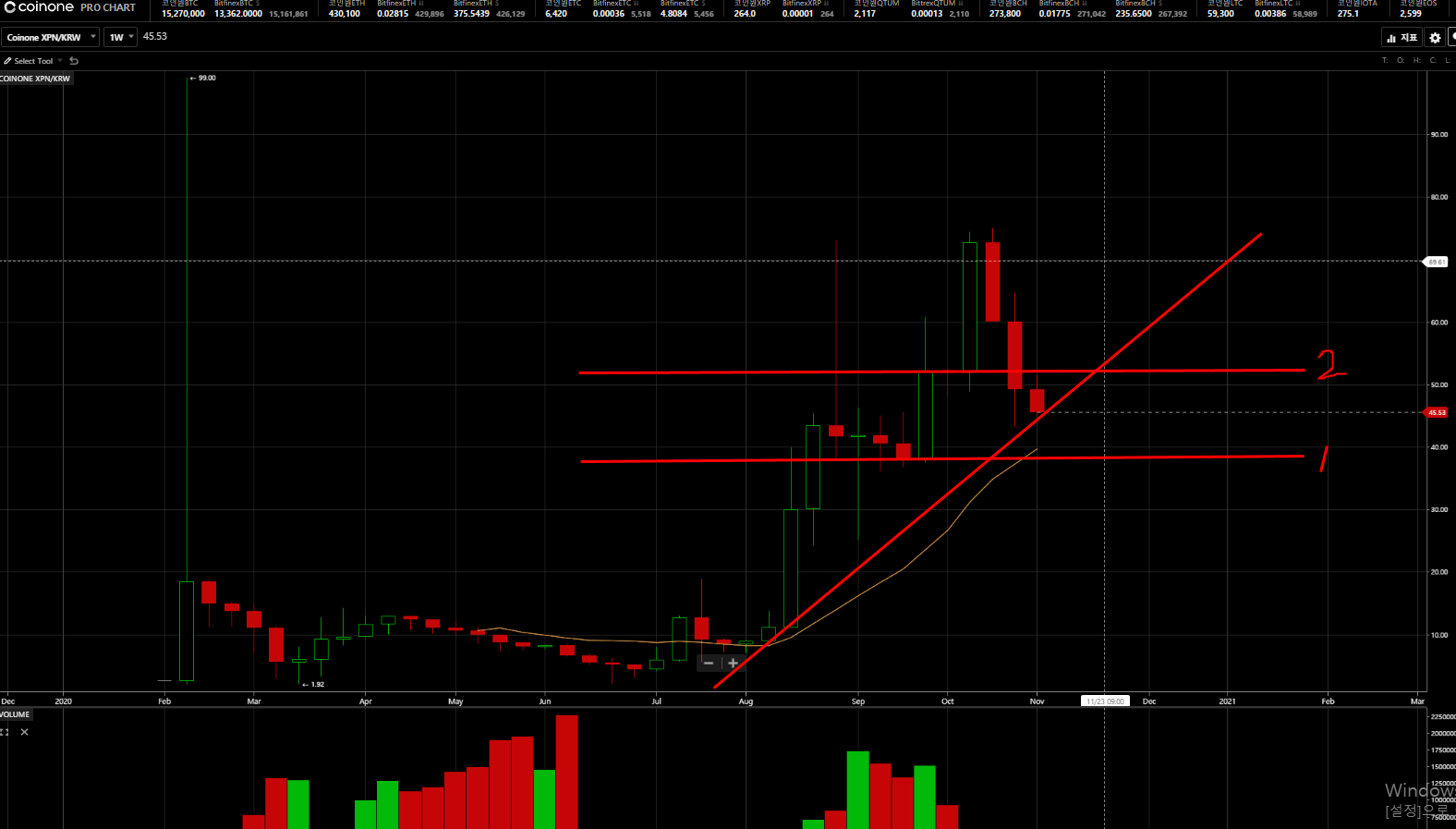The height and width of the screenshot is (829, 1456).
Task: Open the Coinone XPN/KRW pair dropdown
Action: tap(50, 37)
